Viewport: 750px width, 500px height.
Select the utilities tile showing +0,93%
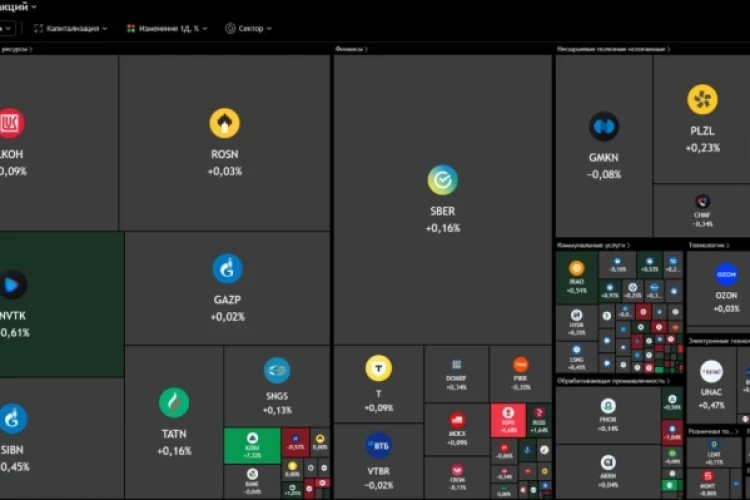tap(610, 290)
